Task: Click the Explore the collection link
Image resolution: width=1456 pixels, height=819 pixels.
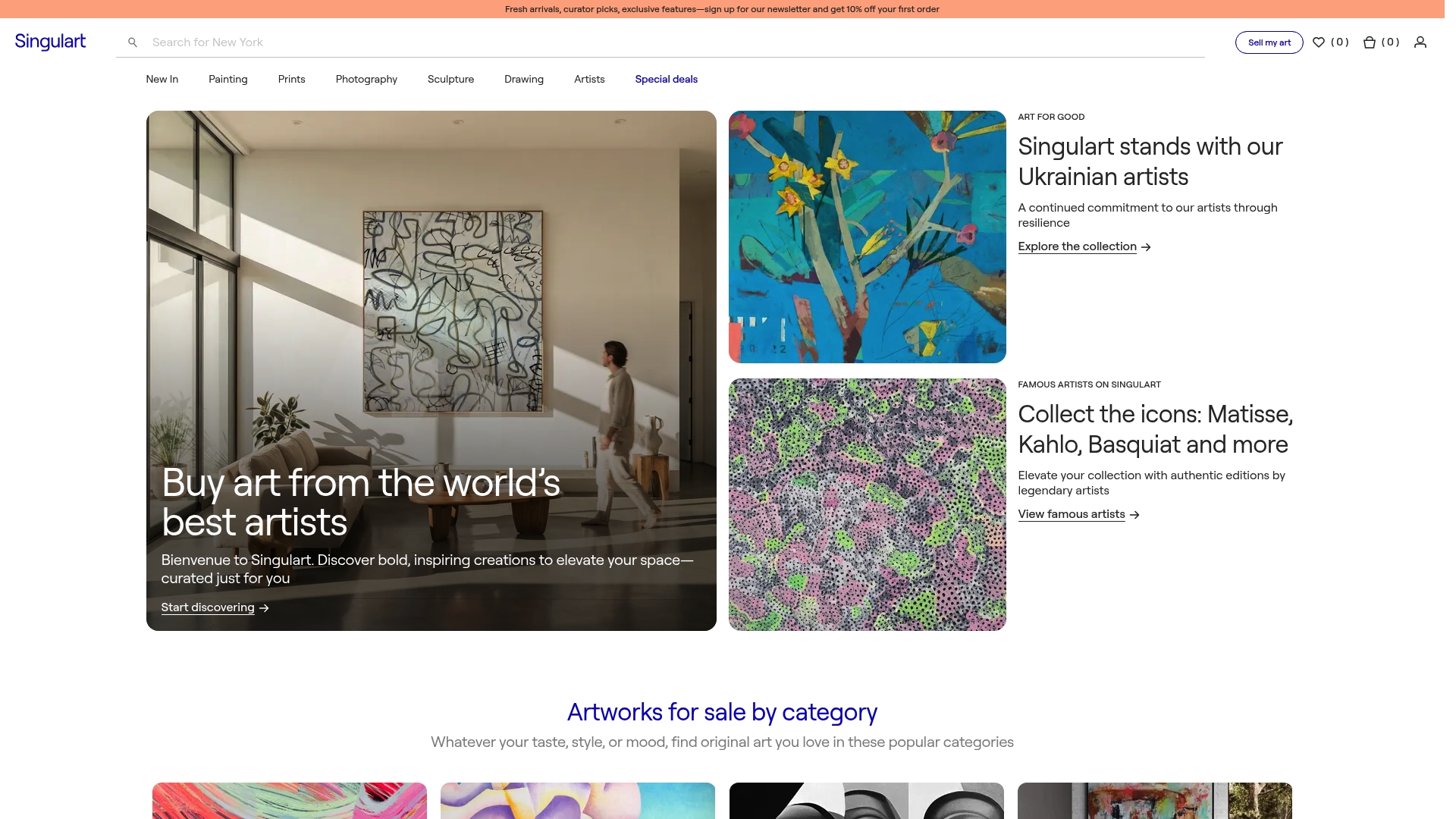Action: (1077, 246)
